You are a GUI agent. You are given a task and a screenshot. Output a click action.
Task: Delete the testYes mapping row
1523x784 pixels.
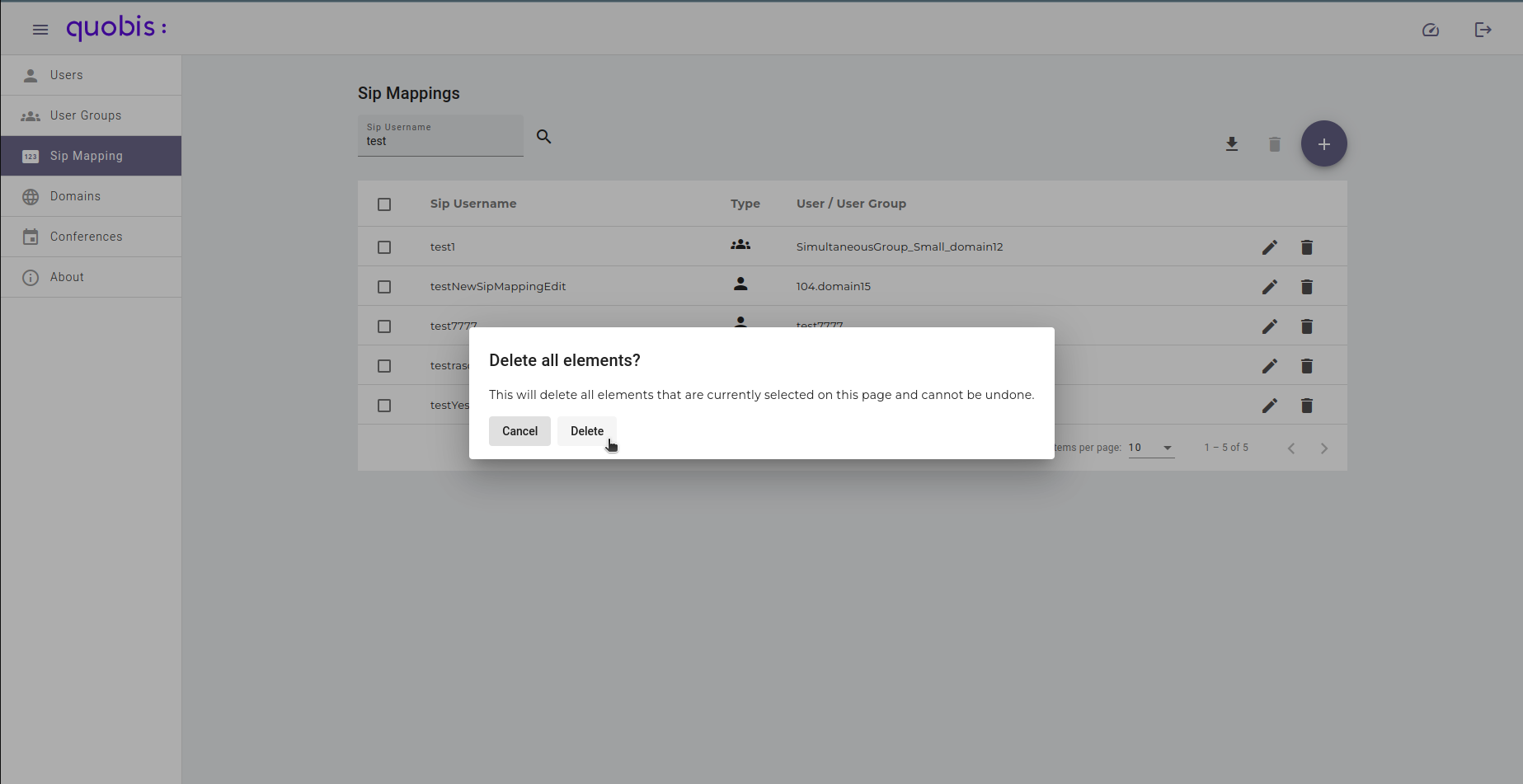coord(1307,406)
